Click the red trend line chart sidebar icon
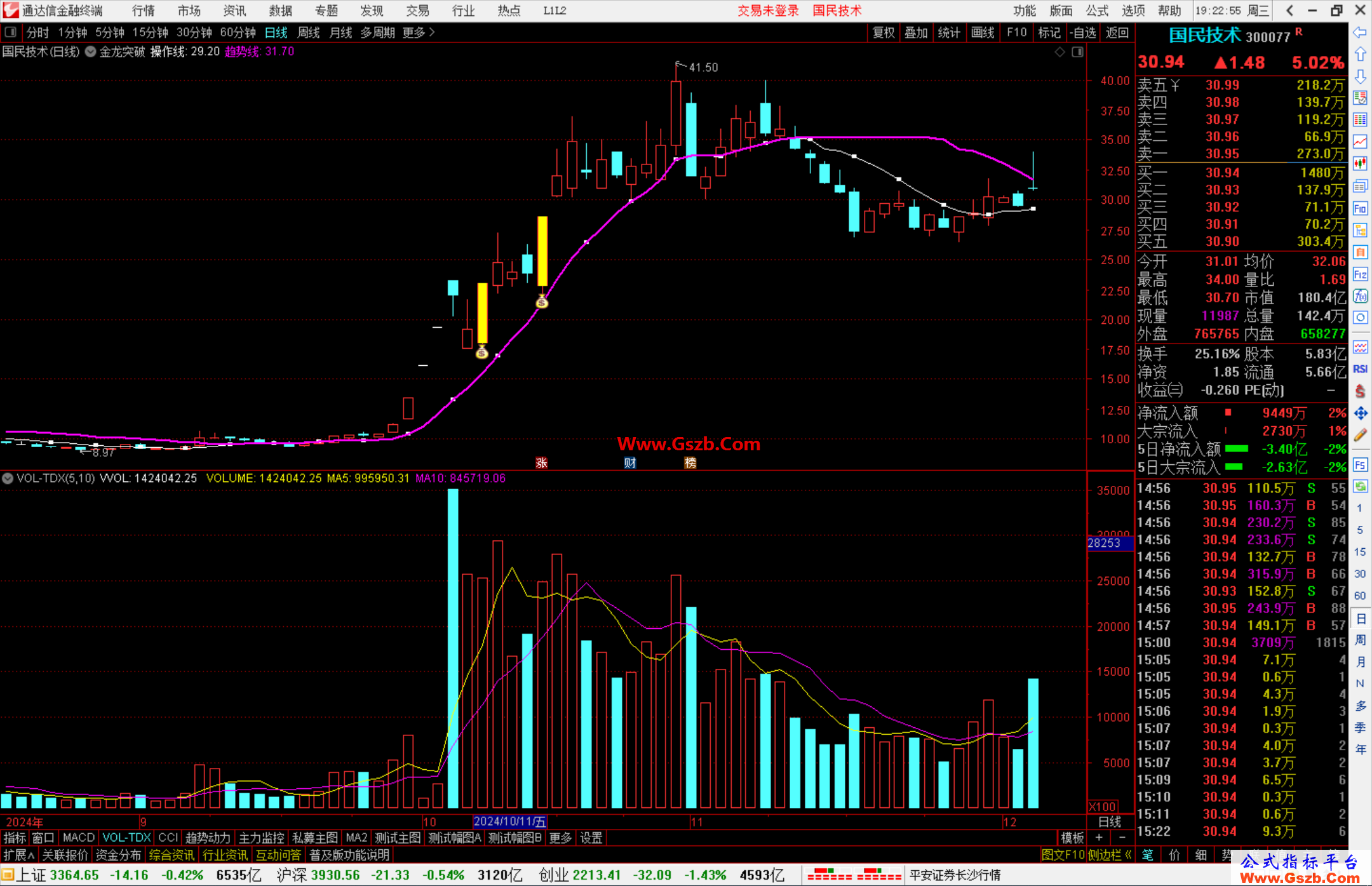Viewport: 1372px width, 886px height. (x=1360, y=142)
